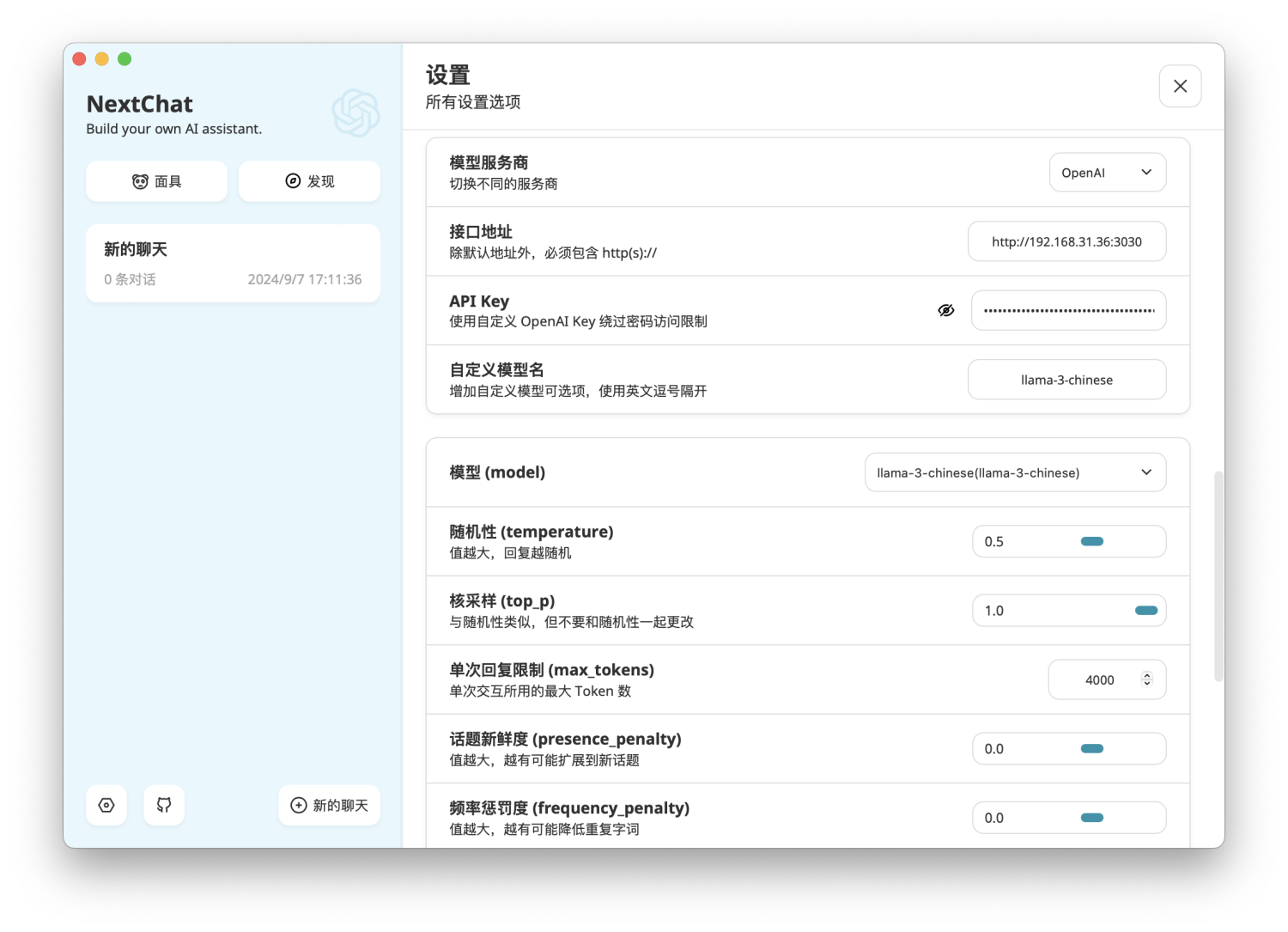
Task: Click the '0 条对话' text
Action: pos(130,279)
